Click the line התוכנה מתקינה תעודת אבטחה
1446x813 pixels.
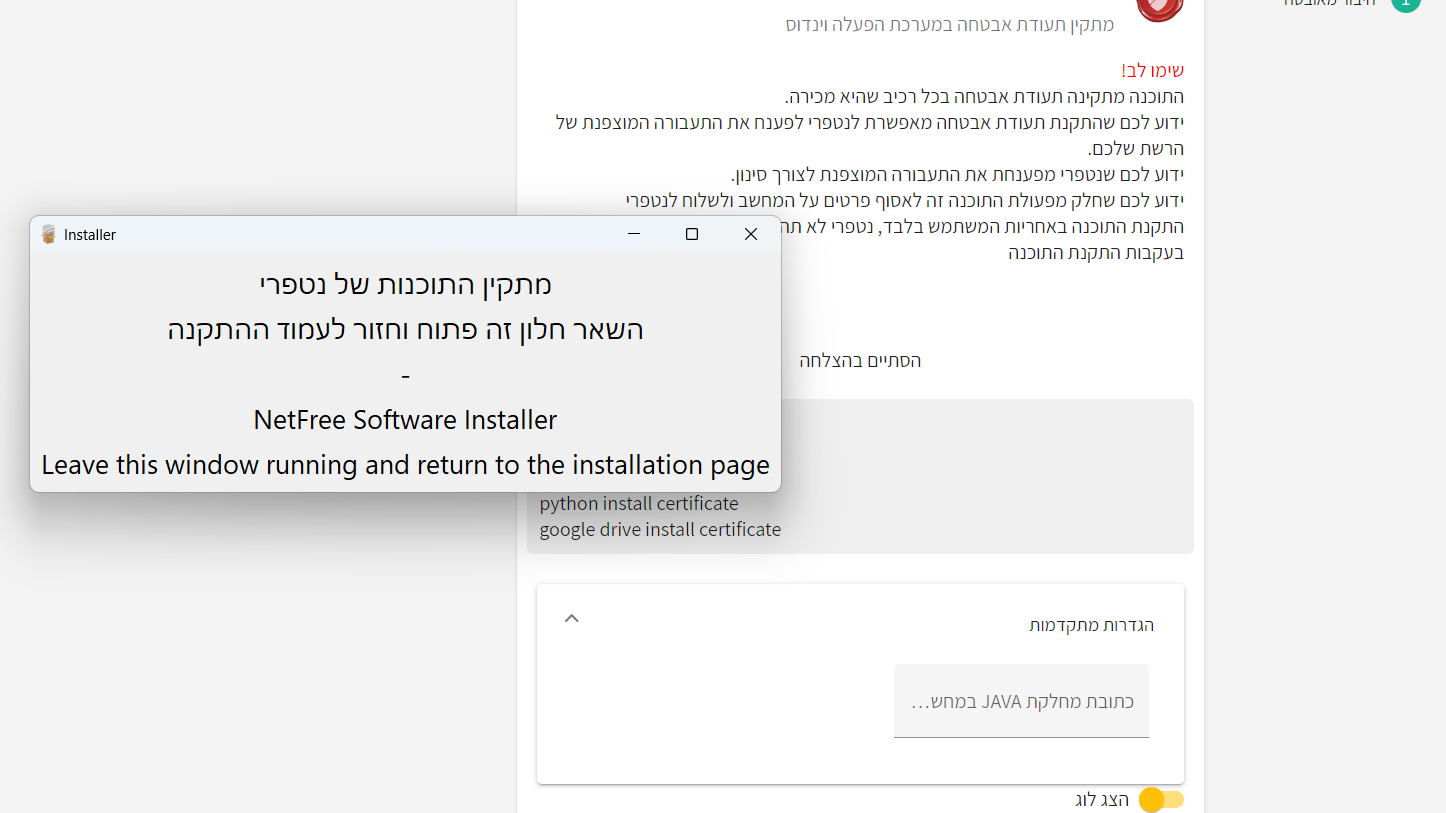[x=984, y=97]
